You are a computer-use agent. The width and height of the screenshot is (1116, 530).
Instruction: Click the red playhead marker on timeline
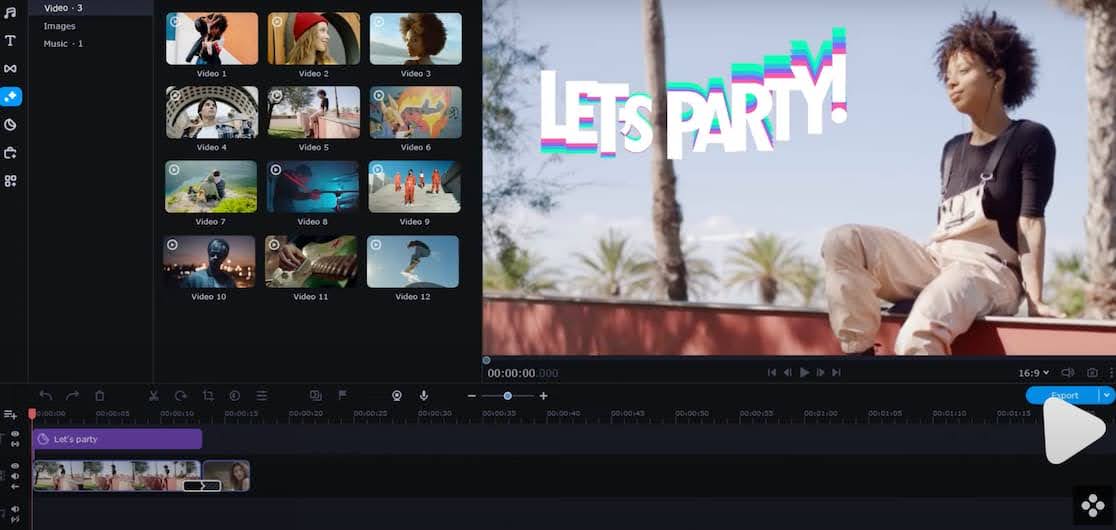[32, 413]
